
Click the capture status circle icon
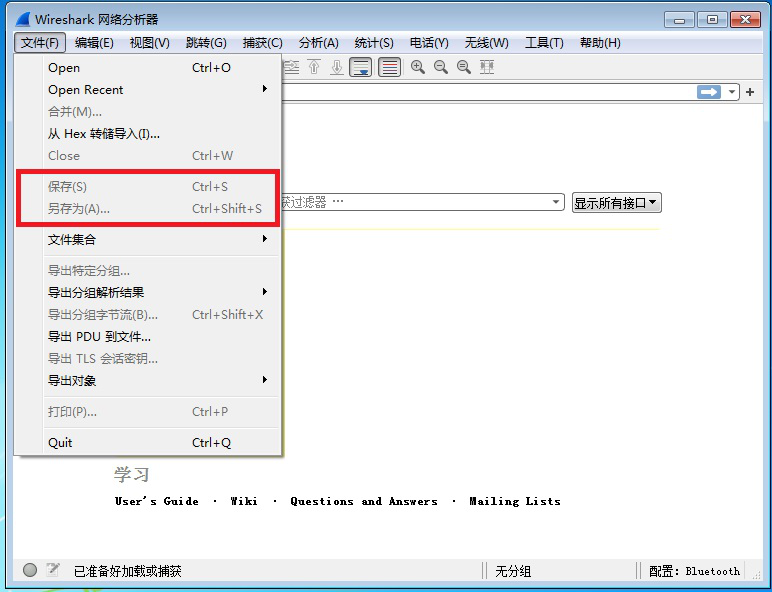(30, 570)
